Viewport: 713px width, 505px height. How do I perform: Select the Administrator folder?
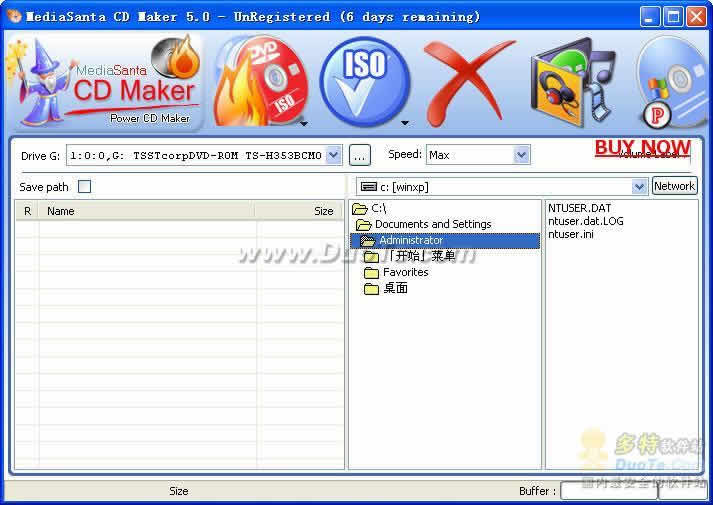(x=445, y=240)
